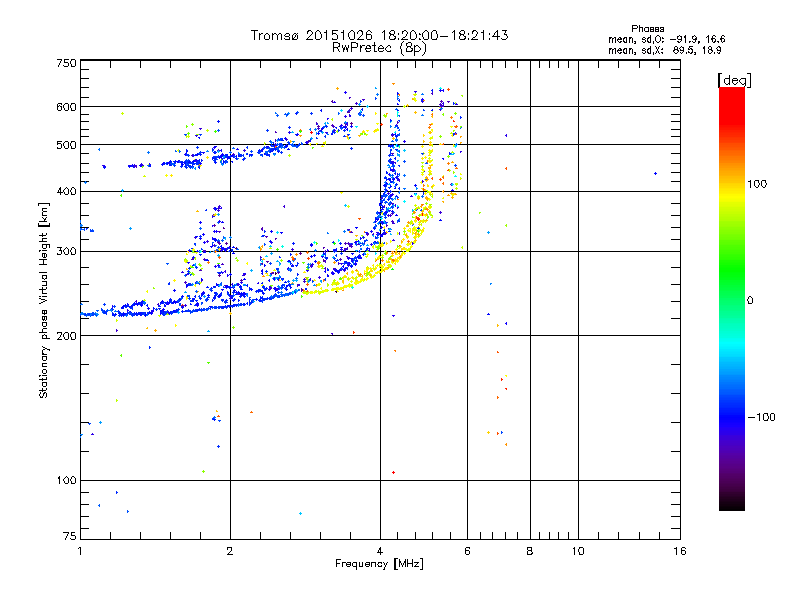800x600 pixels.
Task: Click the x-axis tick label '16'
Action: [680, 551]
